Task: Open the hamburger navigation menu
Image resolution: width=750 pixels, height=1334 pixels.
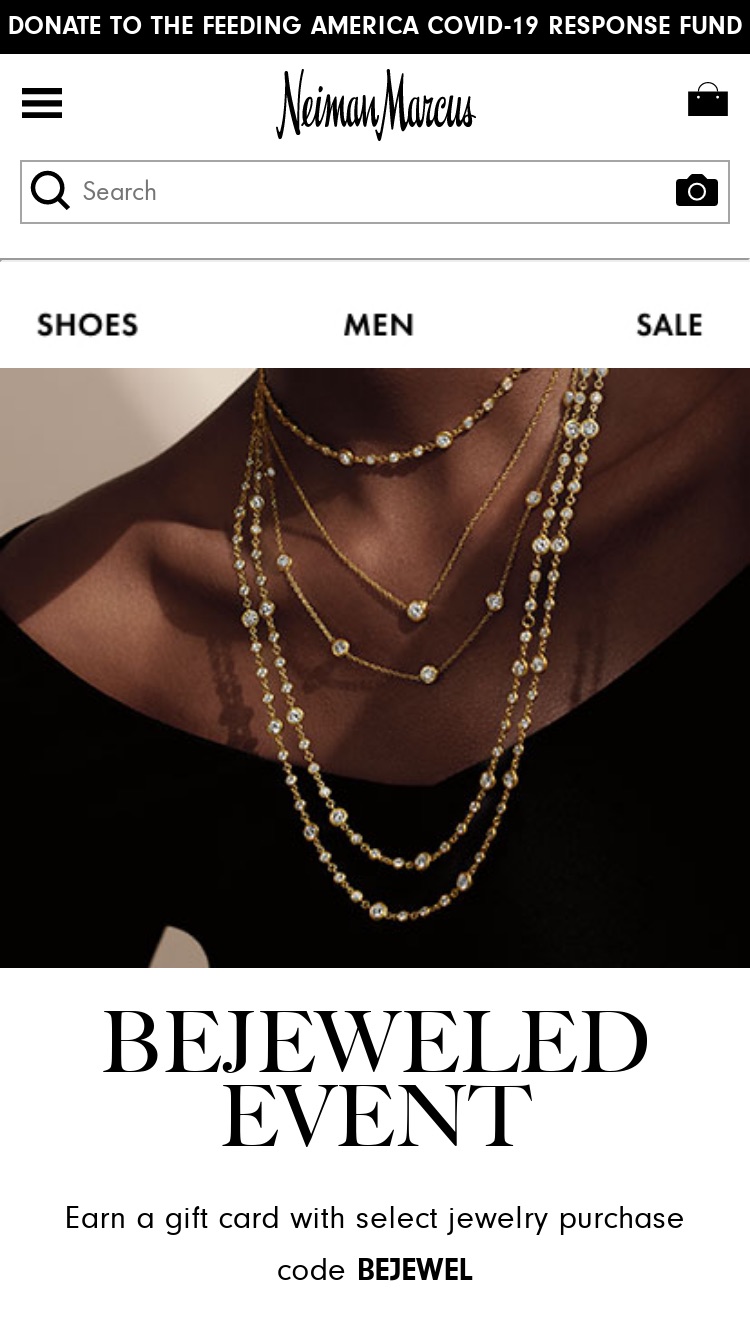Action: tap(42, 103)
